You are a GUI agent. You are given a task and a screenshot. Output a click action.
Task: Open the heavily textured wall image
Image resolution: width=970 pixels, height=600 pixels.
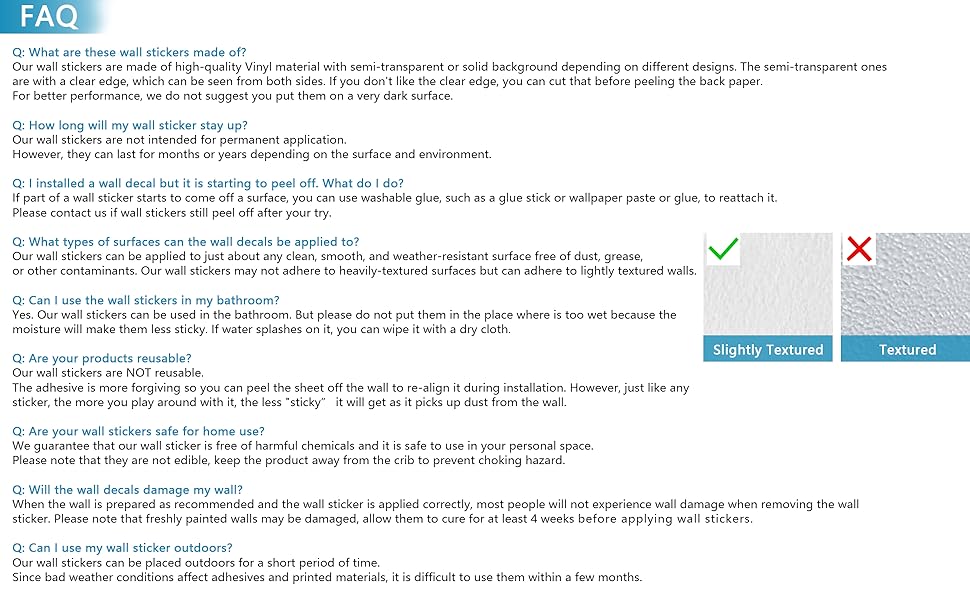coord(907,290)
